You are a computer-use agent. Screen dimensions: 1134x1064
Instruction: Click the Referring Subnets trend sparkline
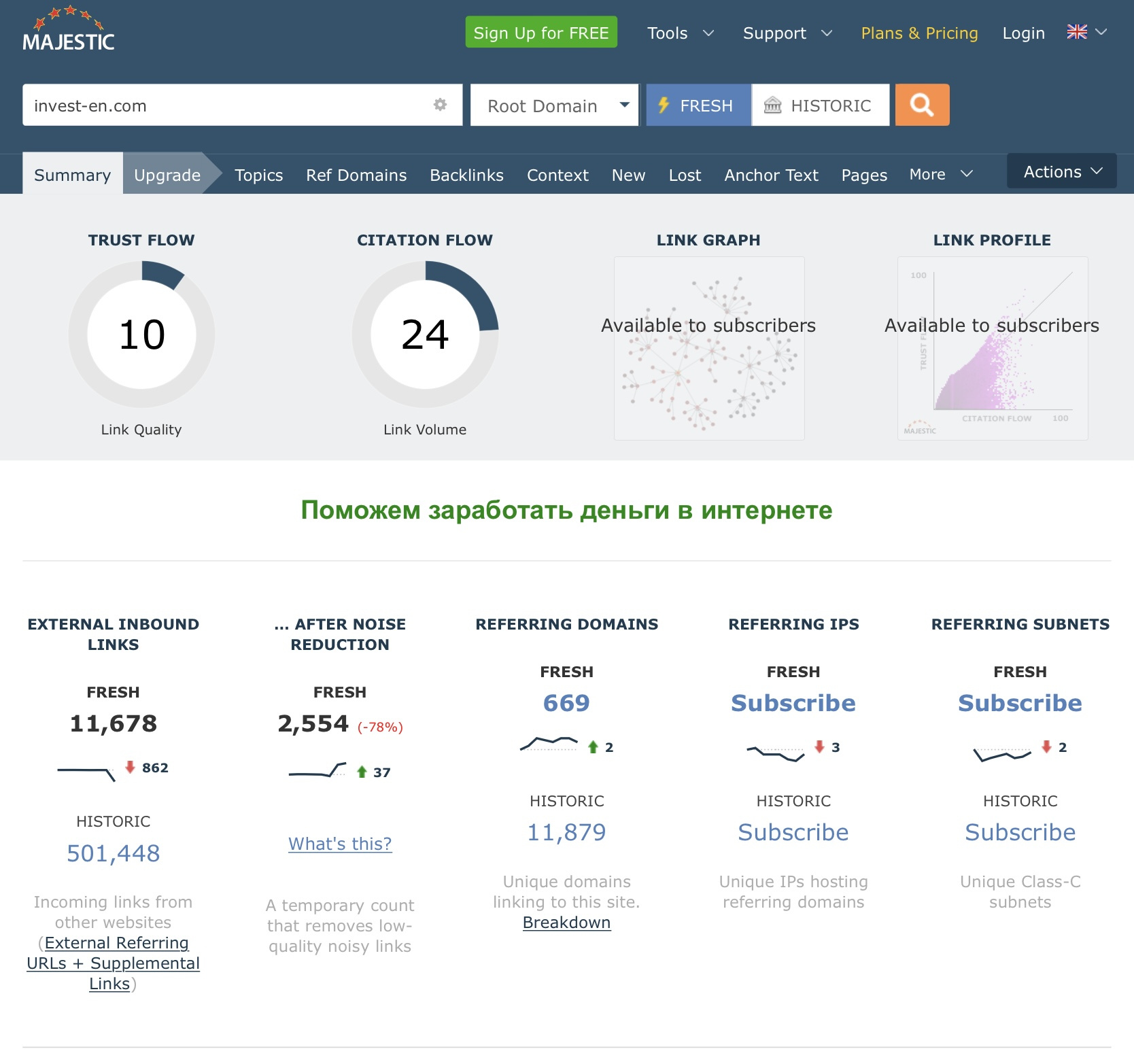[x=1003, y=754]
